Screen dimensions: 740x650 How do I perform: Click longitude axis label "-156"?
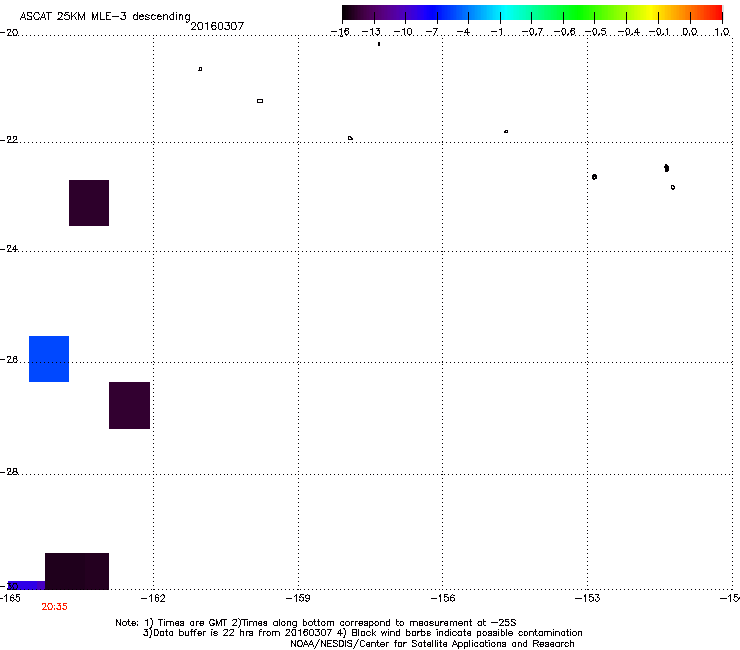point(443,598)
